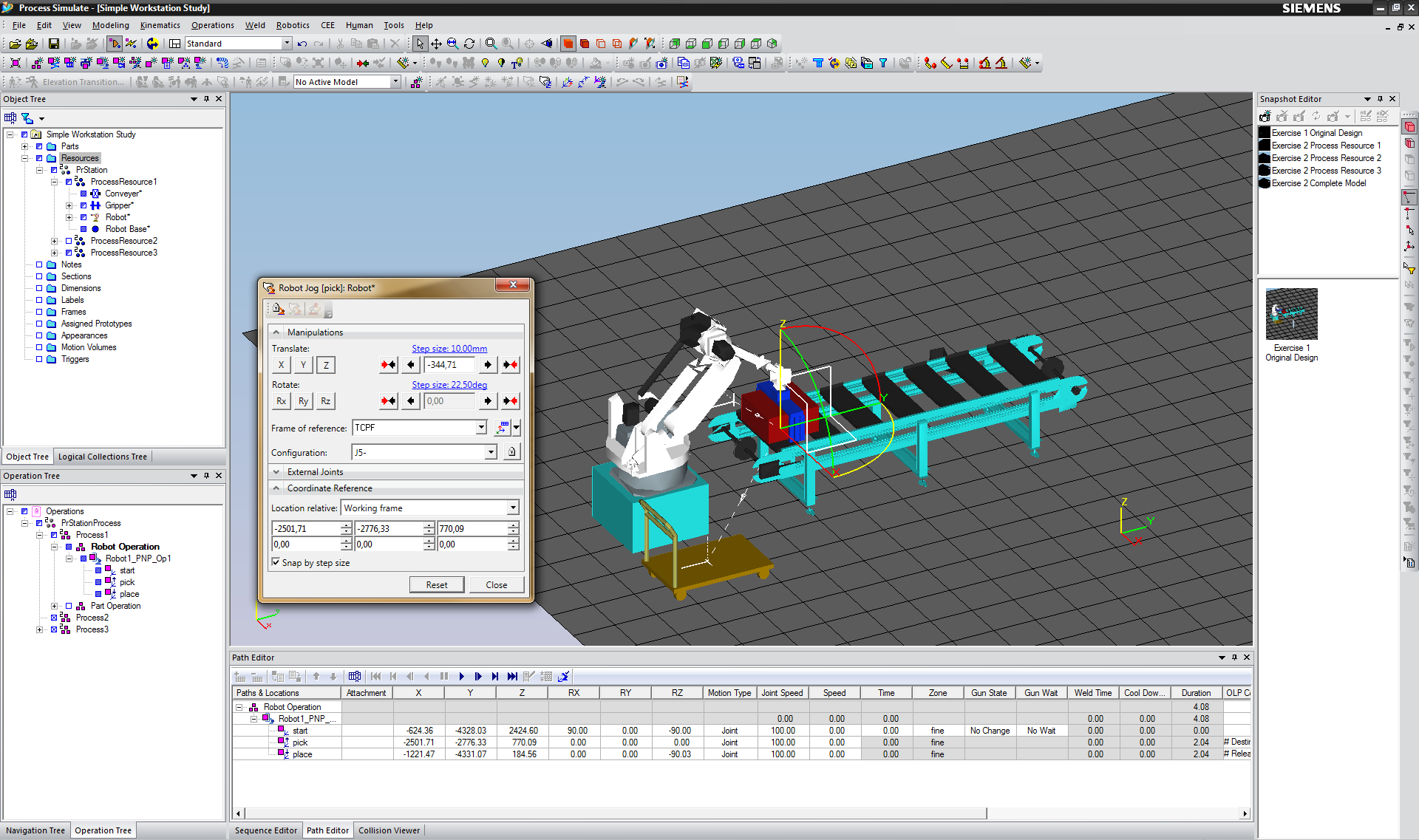
Task: Open the Configuration J5- dropdown
Action: [491, 452]
